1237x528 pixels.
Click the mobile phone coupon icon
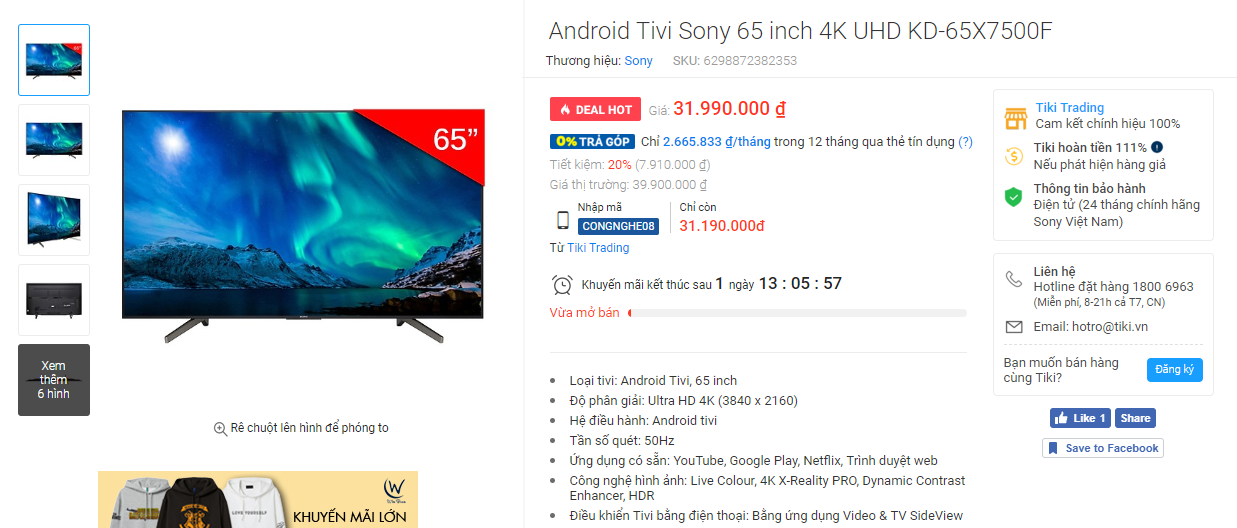[x=563, y=220]
